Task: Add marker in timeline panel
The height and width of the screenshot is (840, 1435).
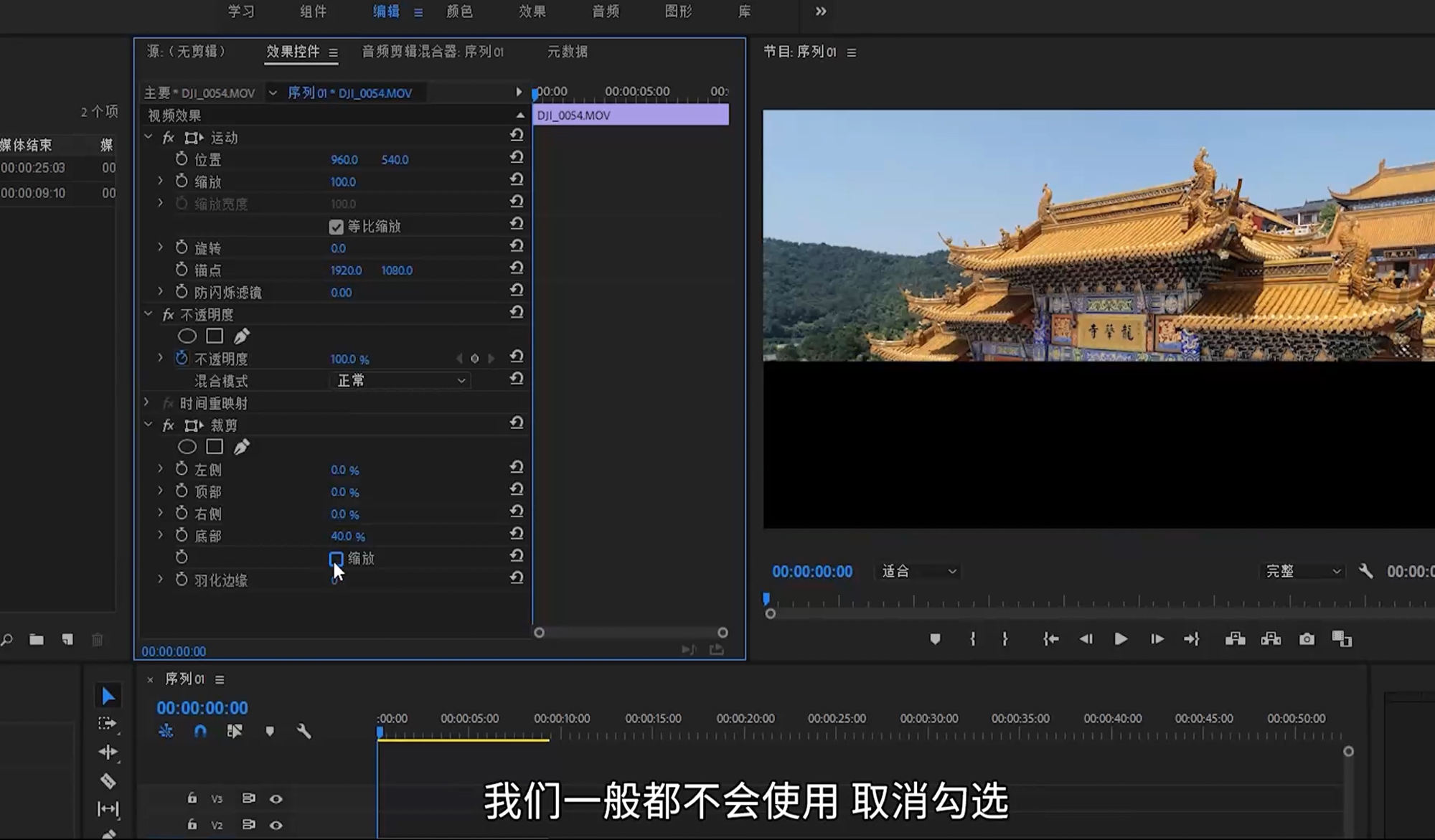Action: pyautogui.click(x=270, y=731)
